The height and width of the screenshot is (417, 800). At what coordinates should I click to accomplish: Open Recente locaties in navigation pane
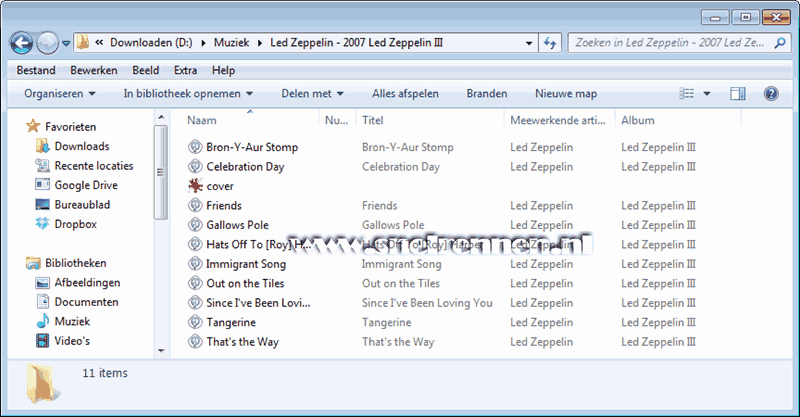click(x=94, y=166)
